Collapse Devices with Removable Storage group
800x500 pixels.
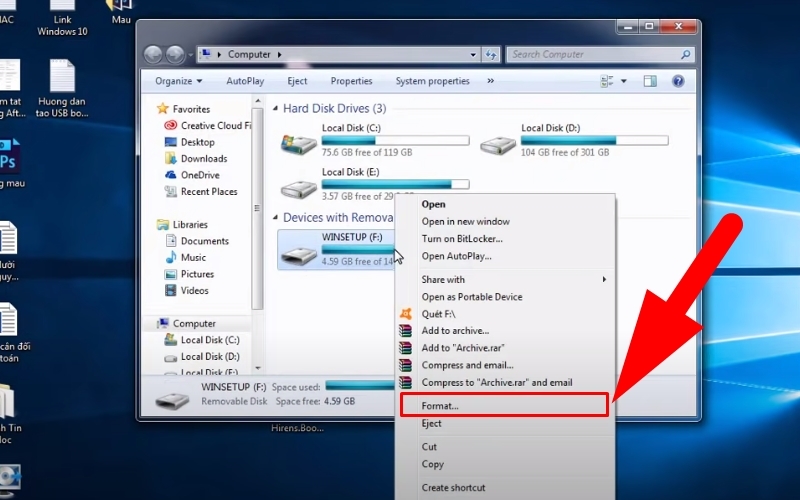pos(275,217)
